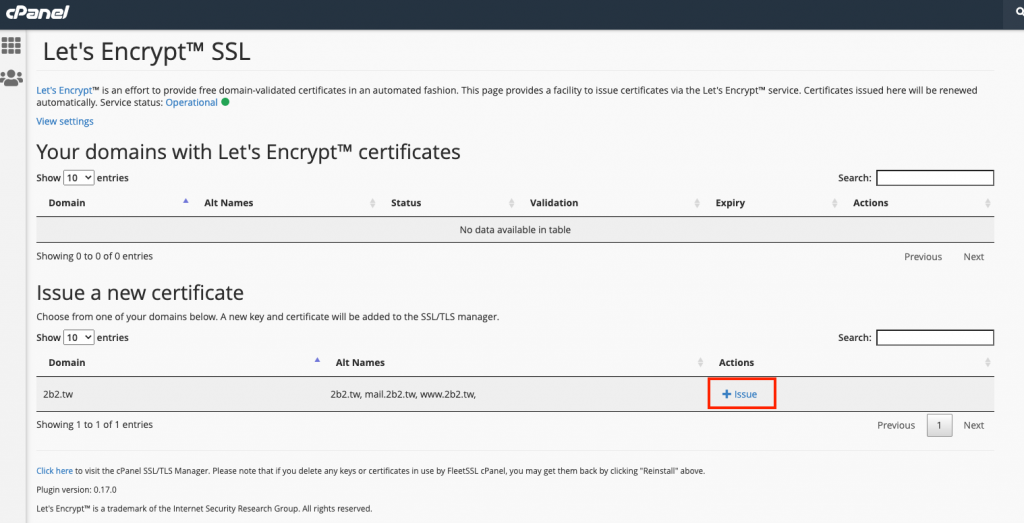This screenshot has width=1024, height=523.
Task: Click green service status indicator dot
Action: [225, 102]
